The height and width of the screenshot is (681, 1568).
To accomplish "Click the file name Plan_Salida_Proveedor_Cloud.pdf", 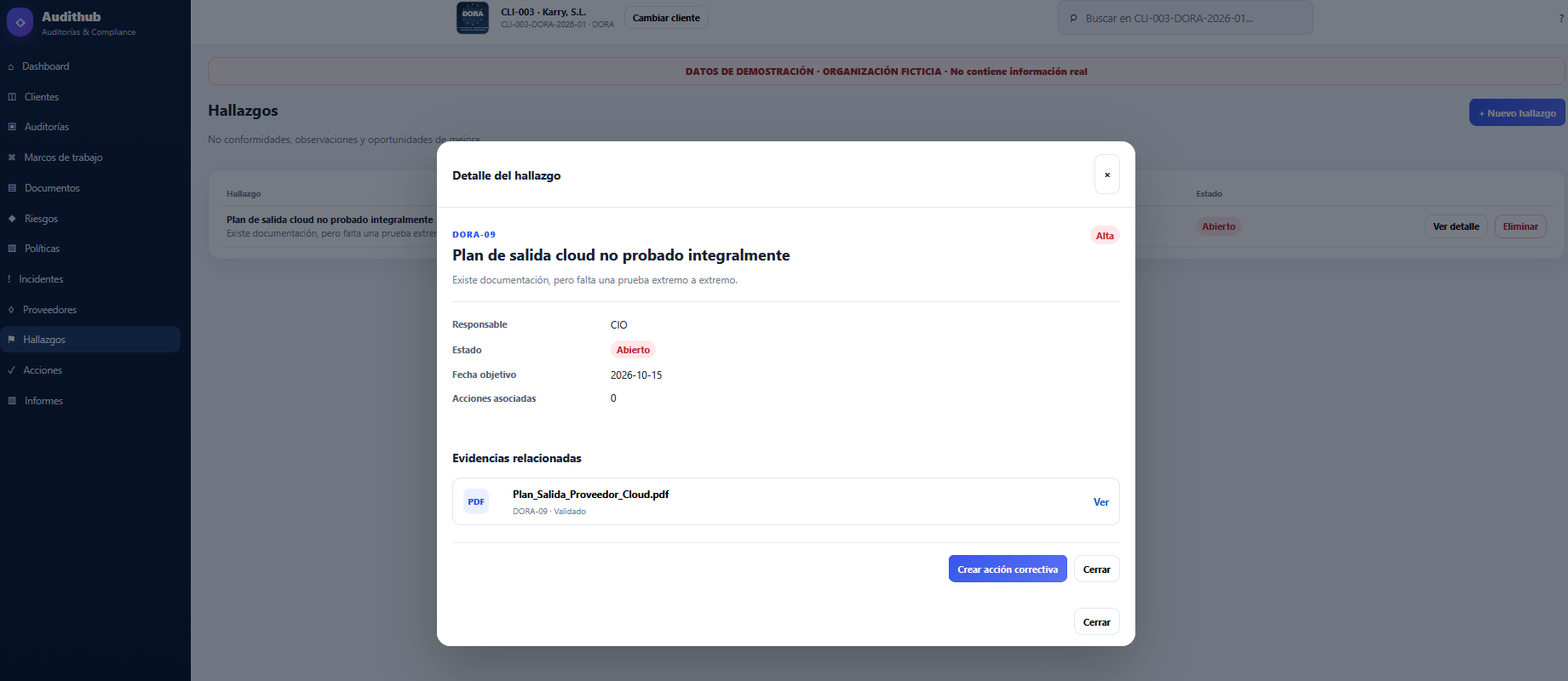I will 591,495.
